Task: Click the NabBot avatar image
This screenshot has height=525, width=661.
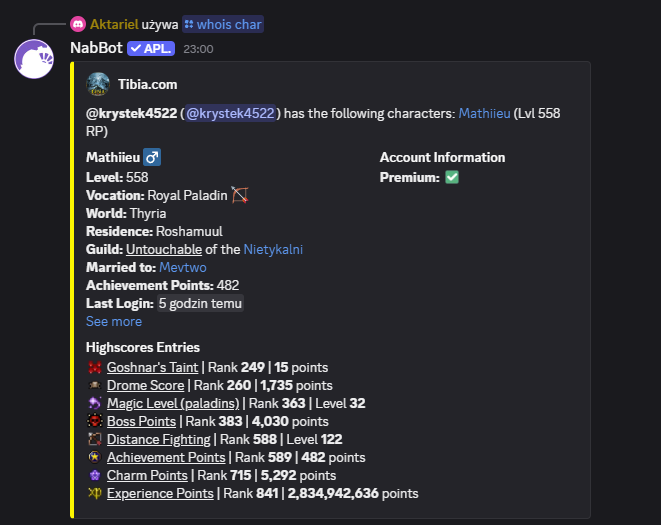Action: click(x=34, y=59)
